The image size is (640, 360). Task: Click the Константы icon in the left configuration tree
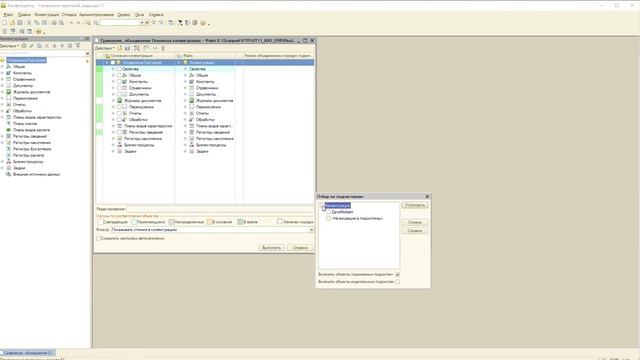click(x=9, y=73)
